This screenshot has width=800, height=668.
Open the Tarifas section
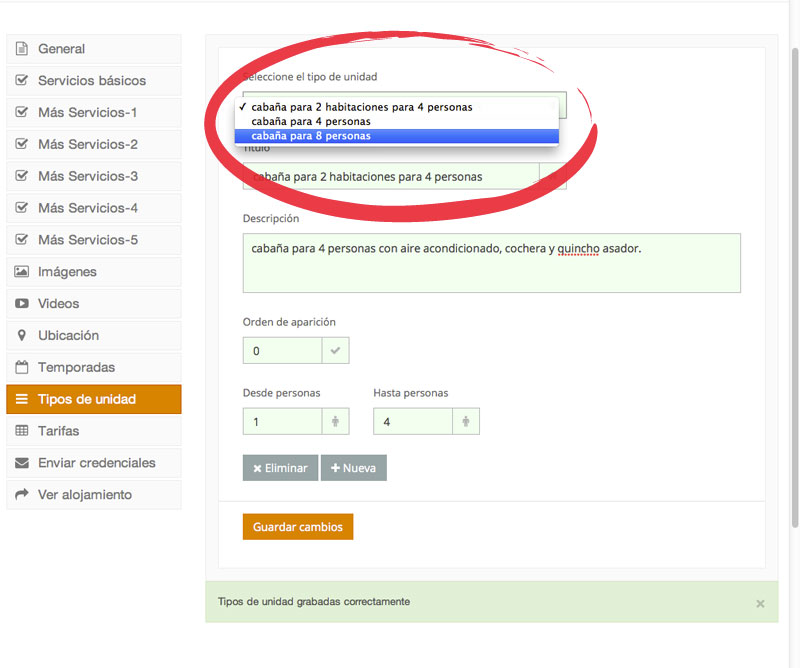[x=94, y=431]
